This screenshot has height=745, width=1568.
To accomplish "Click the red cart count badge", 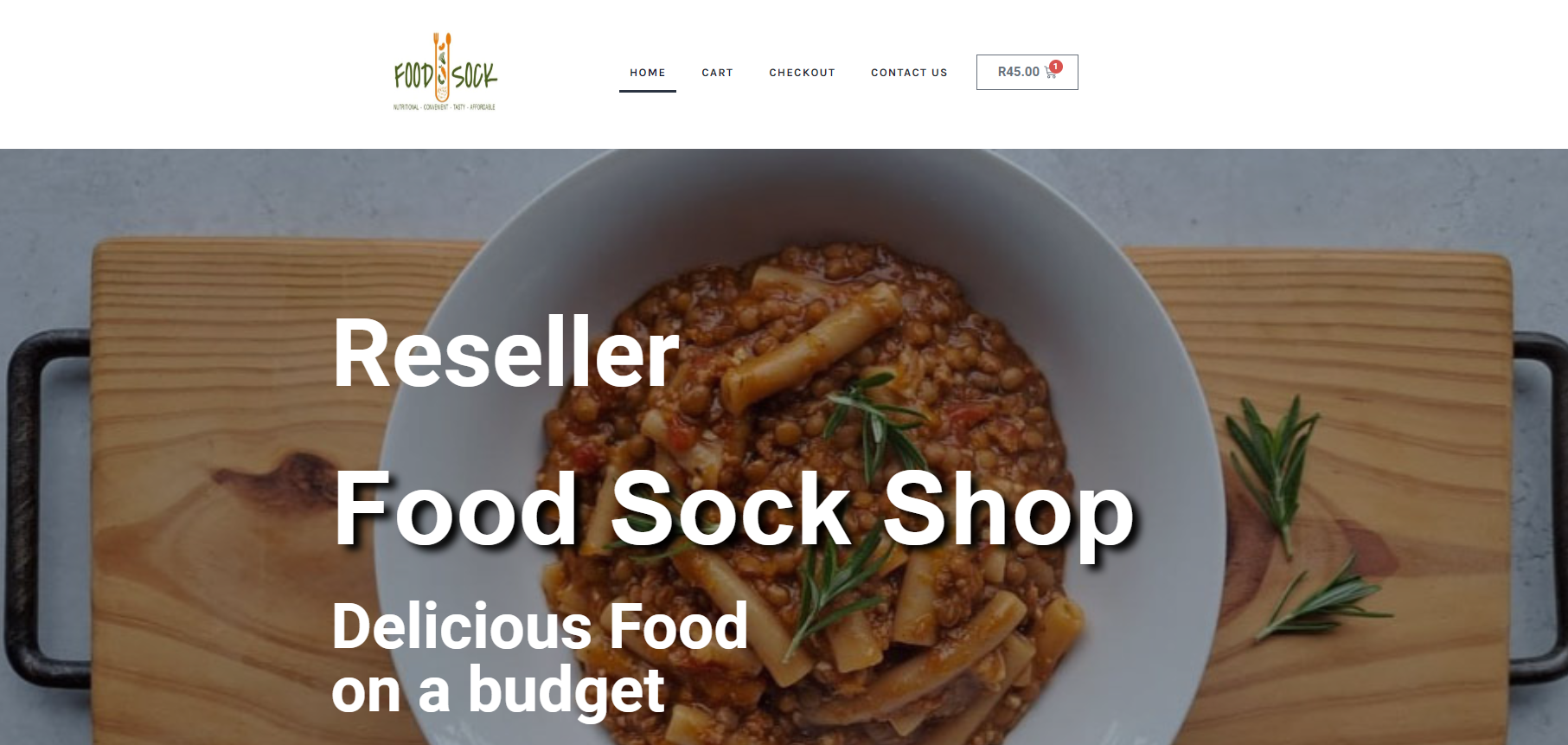I will pos(1056,67).
